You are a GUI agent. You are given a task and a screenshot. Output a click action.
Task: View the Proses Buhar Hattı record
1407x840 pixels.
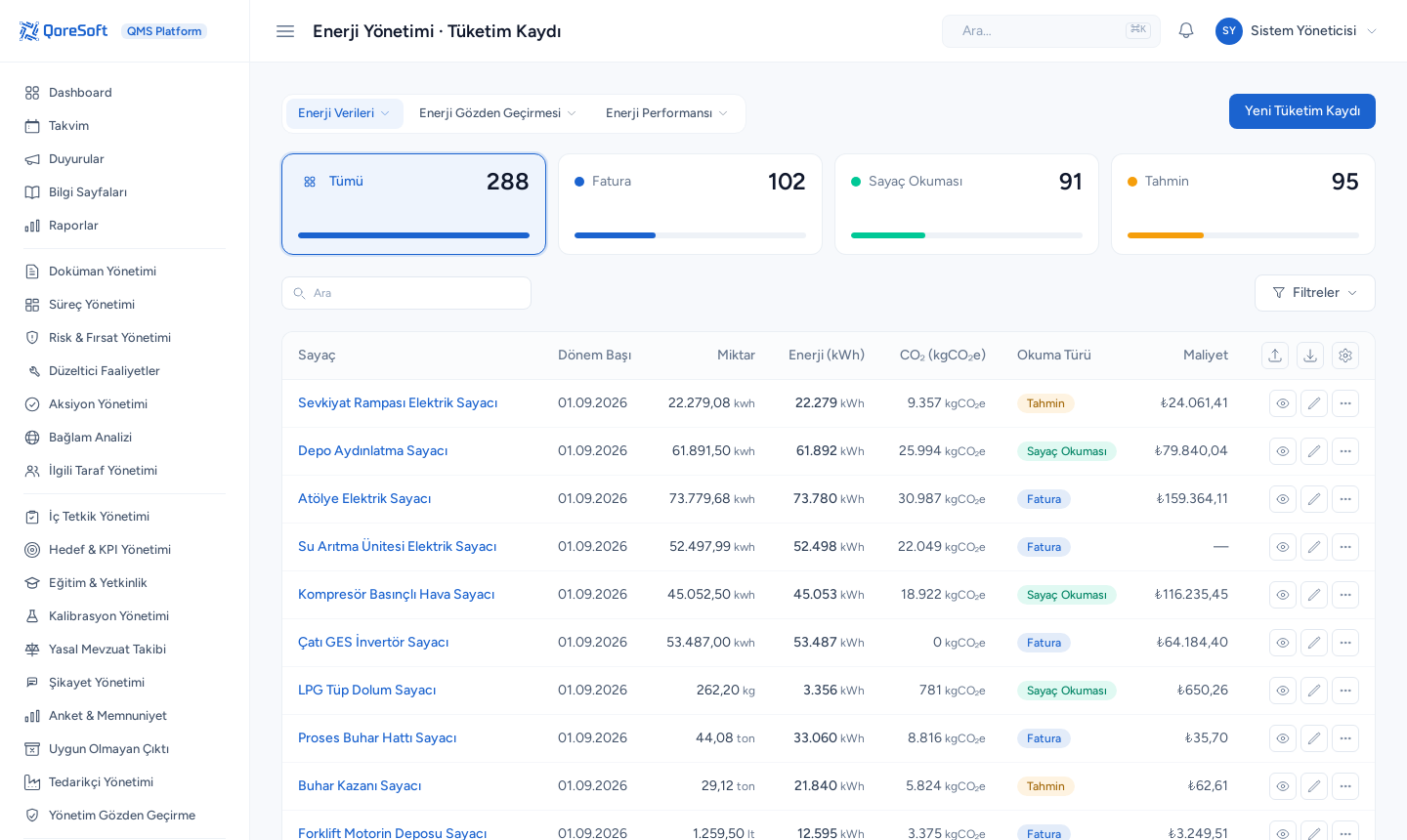click(1283, 738)
